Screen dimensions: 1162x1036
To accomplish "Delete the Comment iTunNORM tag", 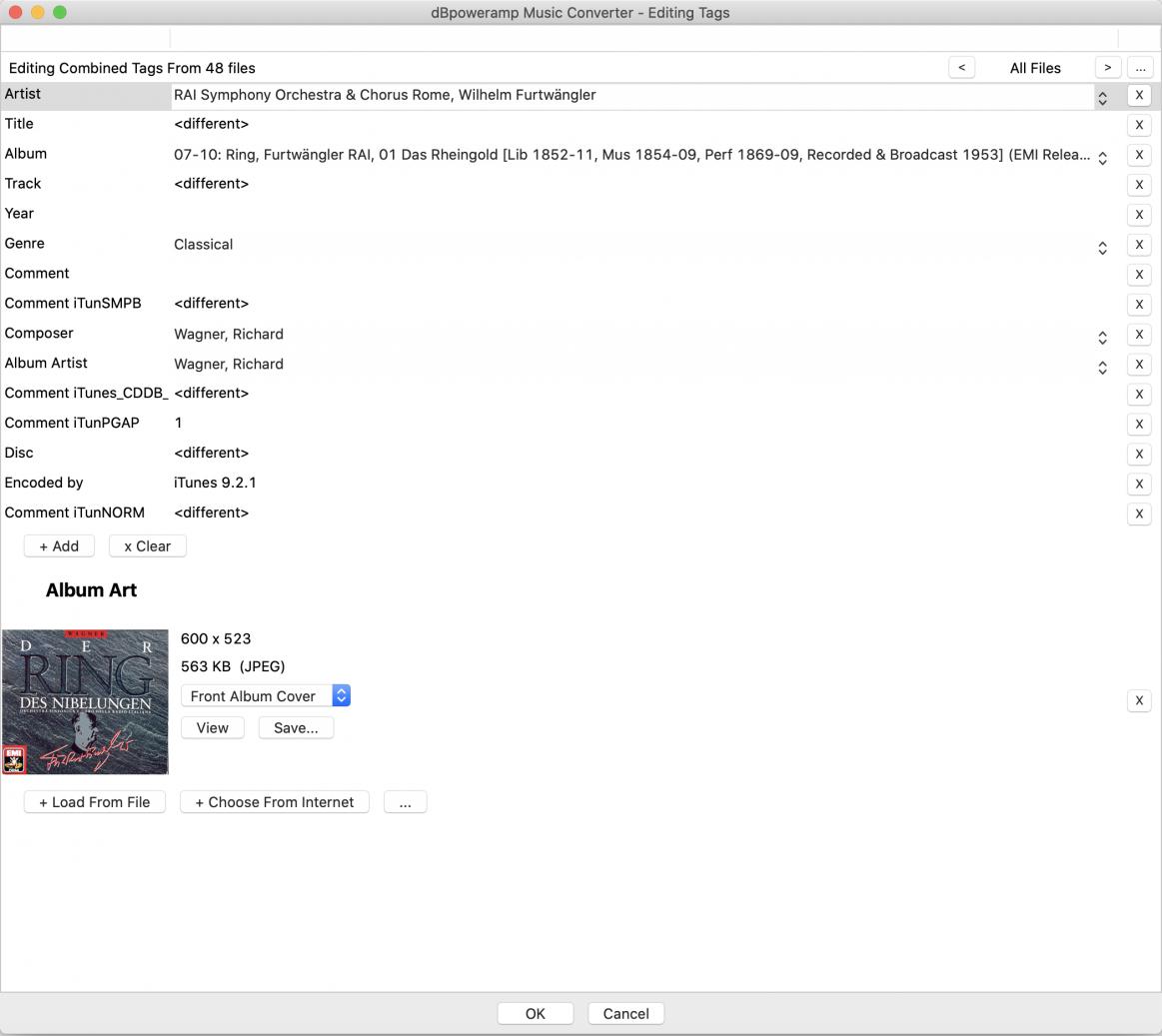I will click(1138, 514).
